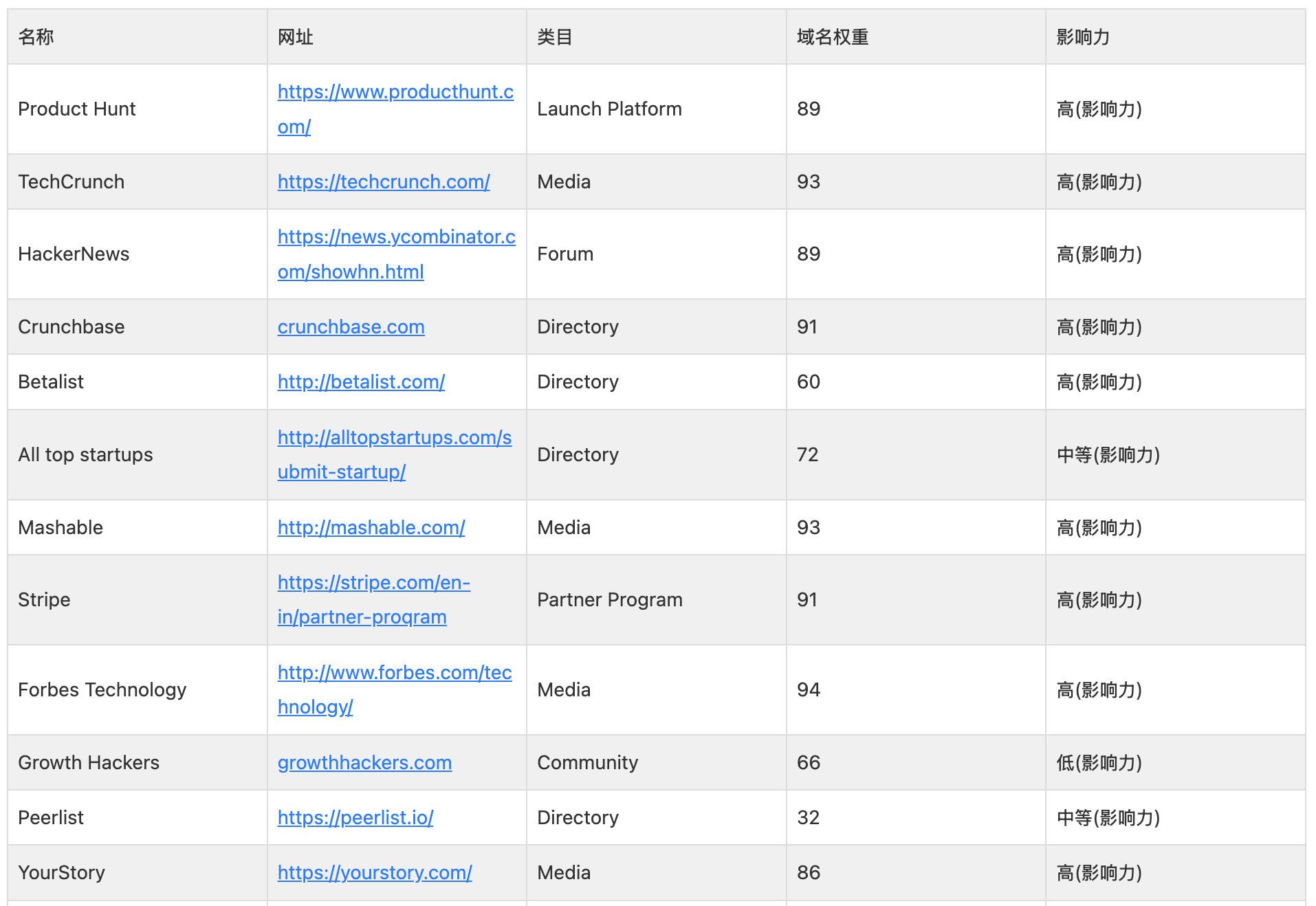Click TechCrunch's Media category cell
This screenshot has height=906, width=1316.
point(657,181)
